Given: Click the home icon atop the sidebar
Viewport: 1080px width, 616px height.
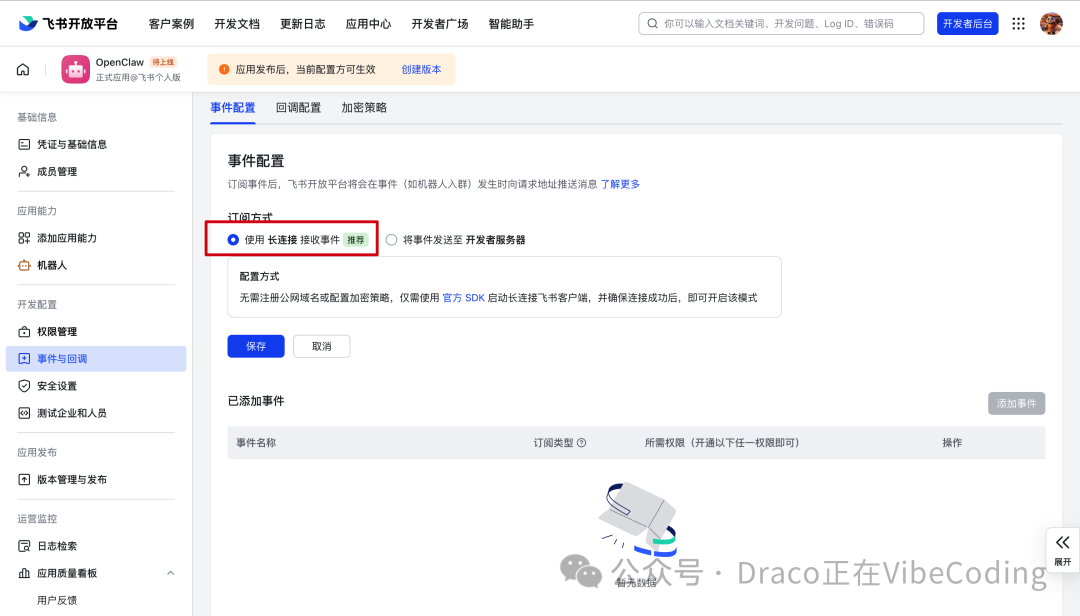Looking at the screenshot, I should [x=22, y=69].
